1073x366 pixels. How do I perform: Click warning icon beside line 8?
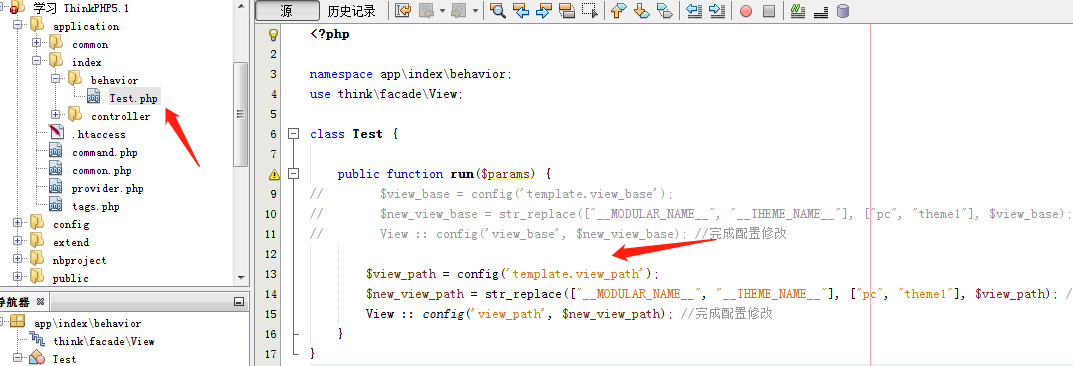coord(274,174)
